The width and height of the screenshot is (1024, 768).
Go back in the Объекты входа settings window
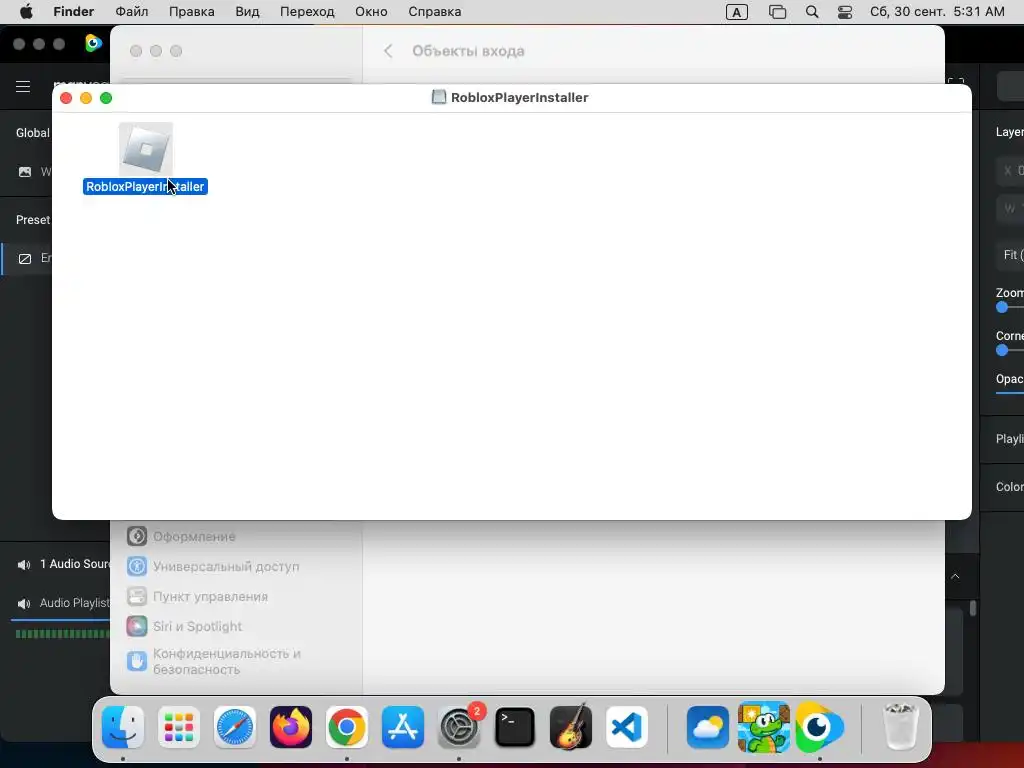(388, 51)
